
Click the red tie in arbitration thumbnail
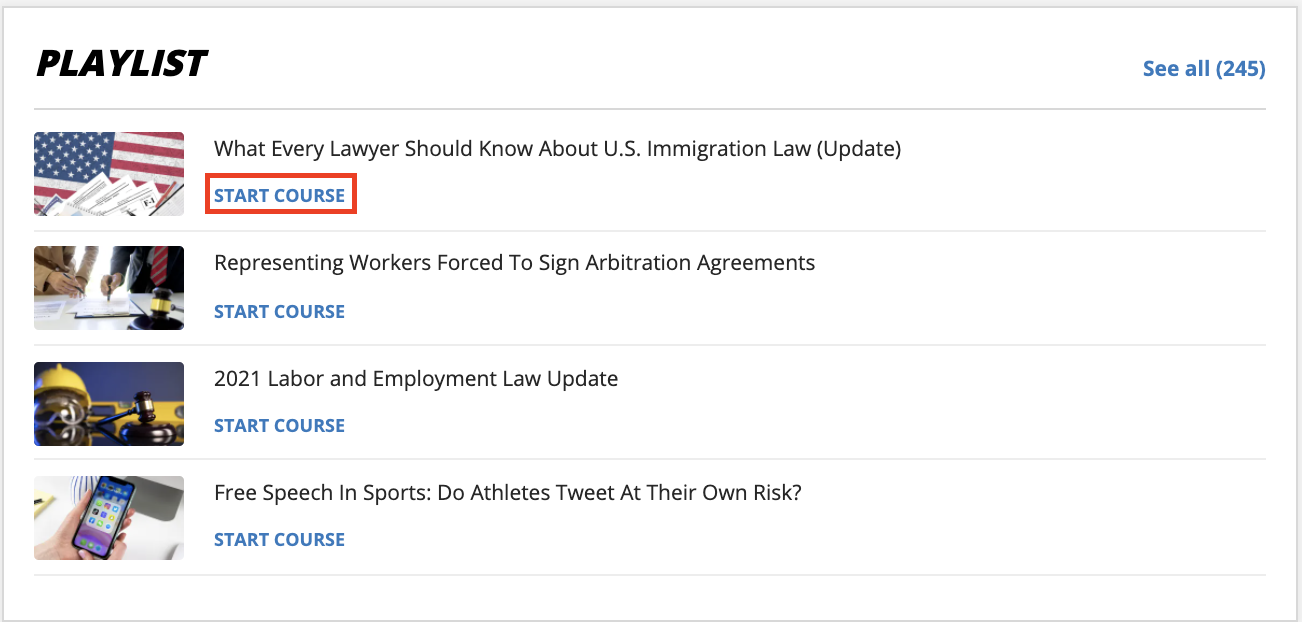click(159, 263)
